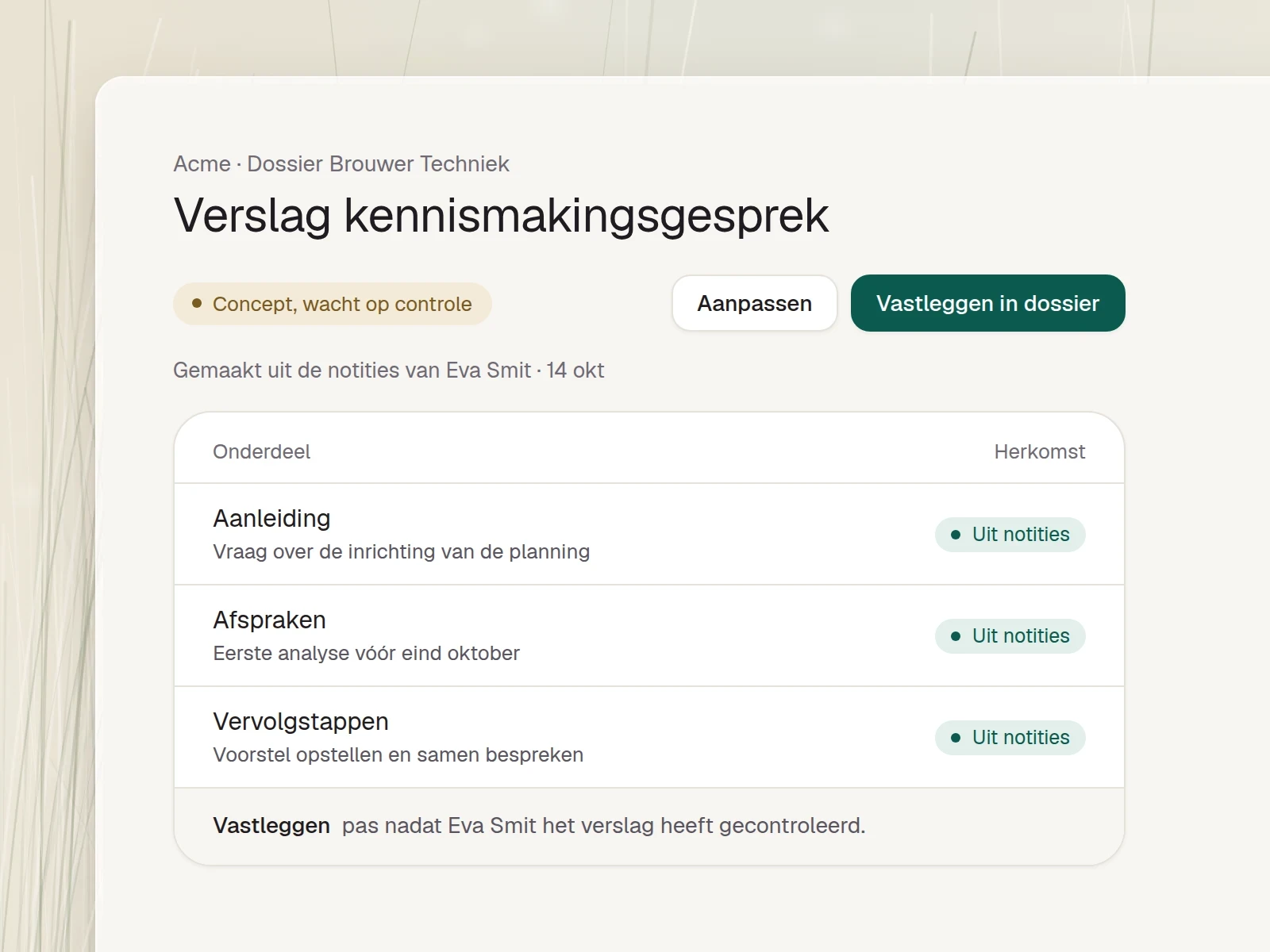
Task: Click the bold 'Vastleggen' footer word
Action: point(271,825)
